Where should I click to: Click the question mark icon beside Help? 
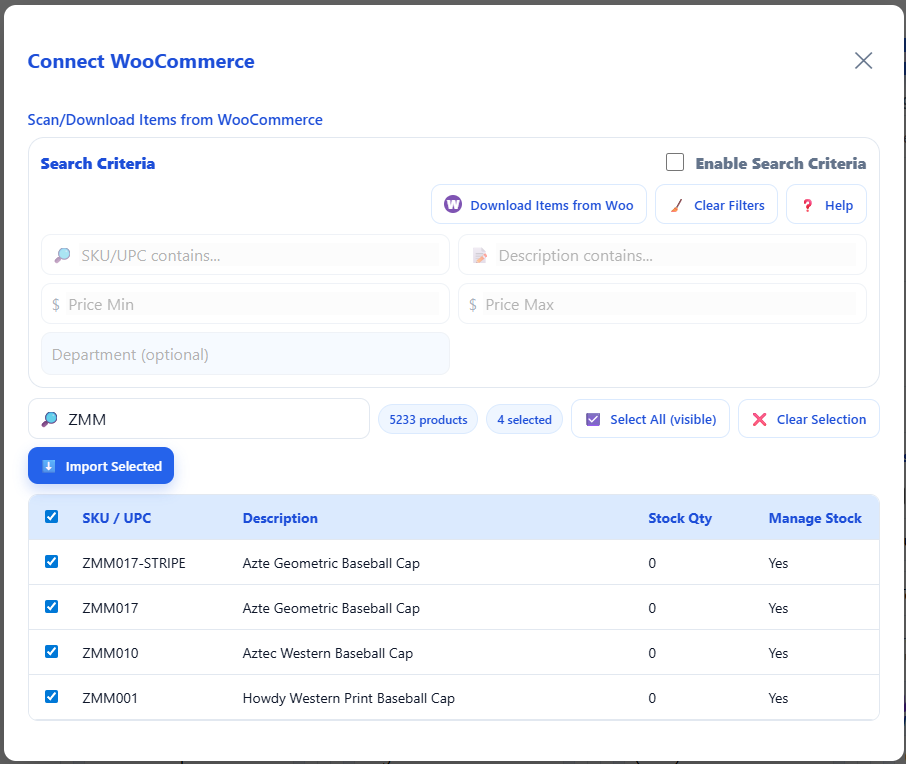pyautogui.click(x=807, y=204)
